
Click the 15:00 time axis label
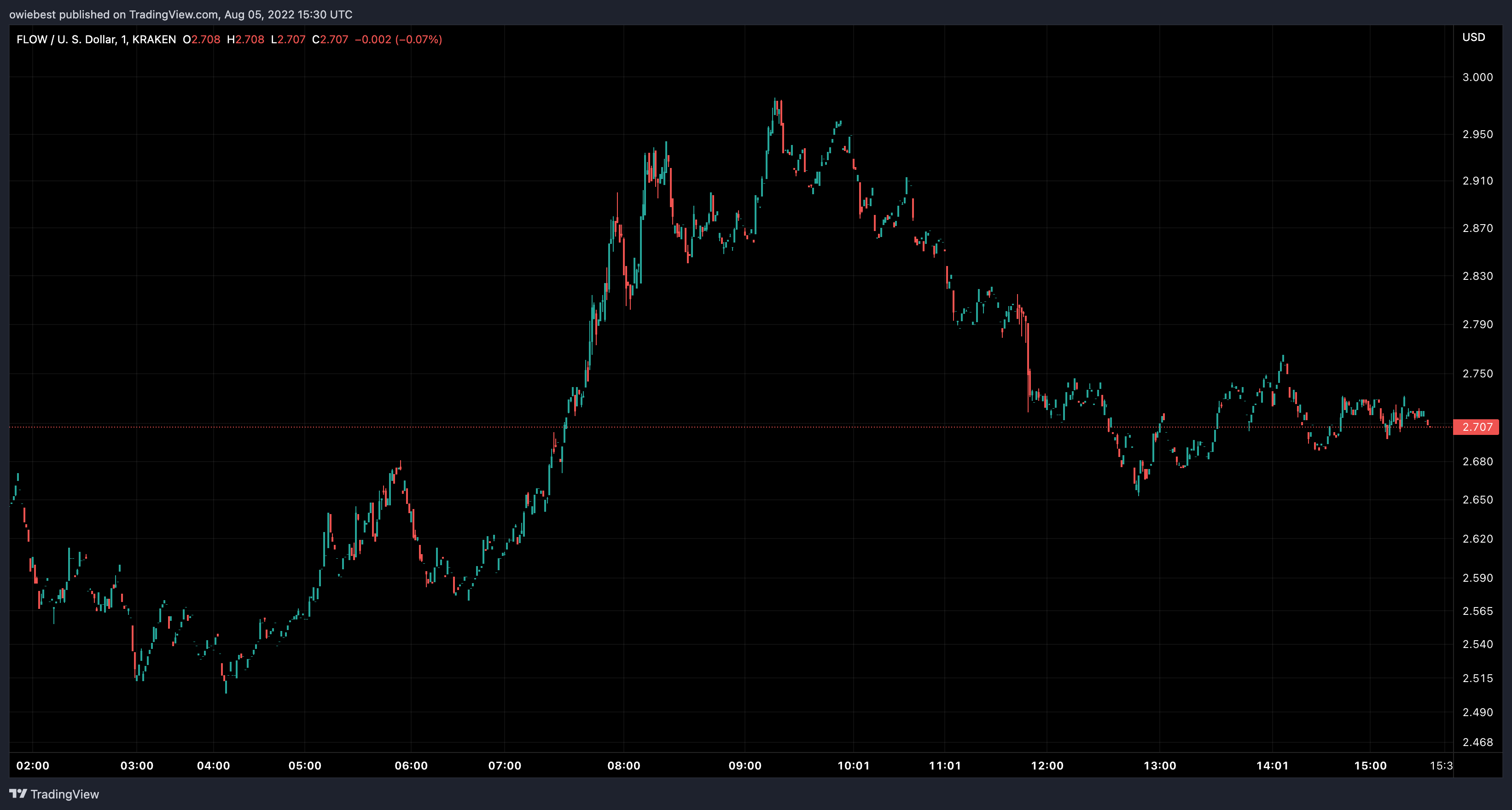pos(1371,765)
